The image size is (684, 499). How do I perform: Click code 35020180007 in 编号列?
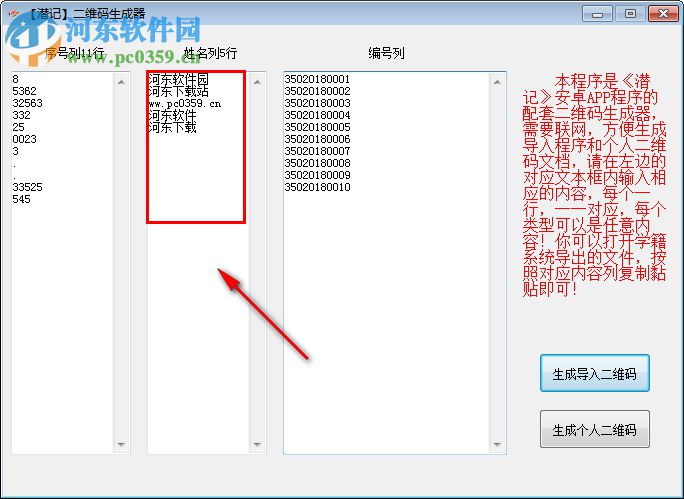click(x=317, y=151)
